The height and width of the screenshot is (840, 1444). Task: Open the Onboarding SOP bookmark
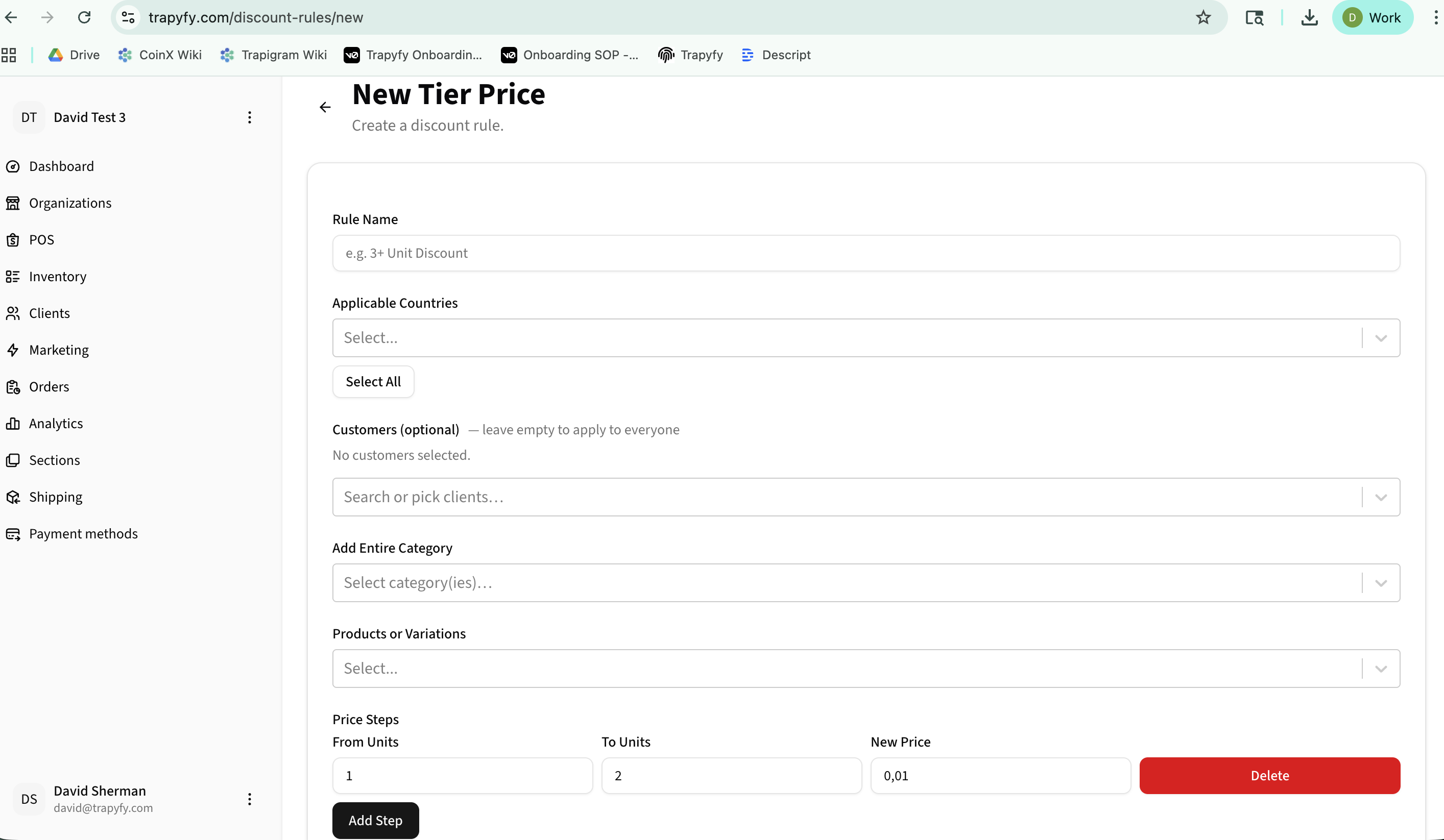click(569, 55)
